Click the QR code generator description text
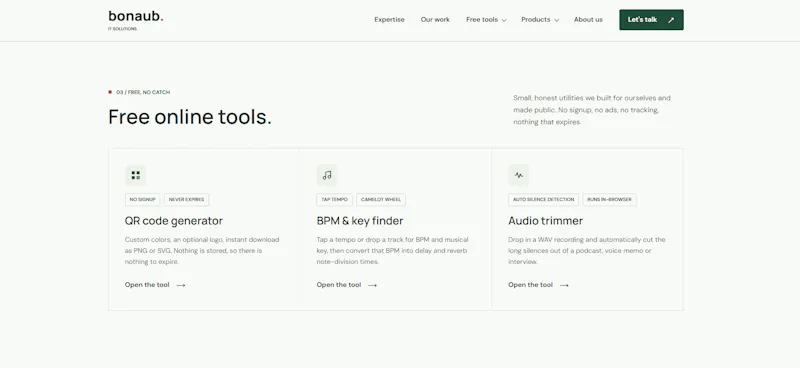800x368 pixels. (x=202, y=251)
